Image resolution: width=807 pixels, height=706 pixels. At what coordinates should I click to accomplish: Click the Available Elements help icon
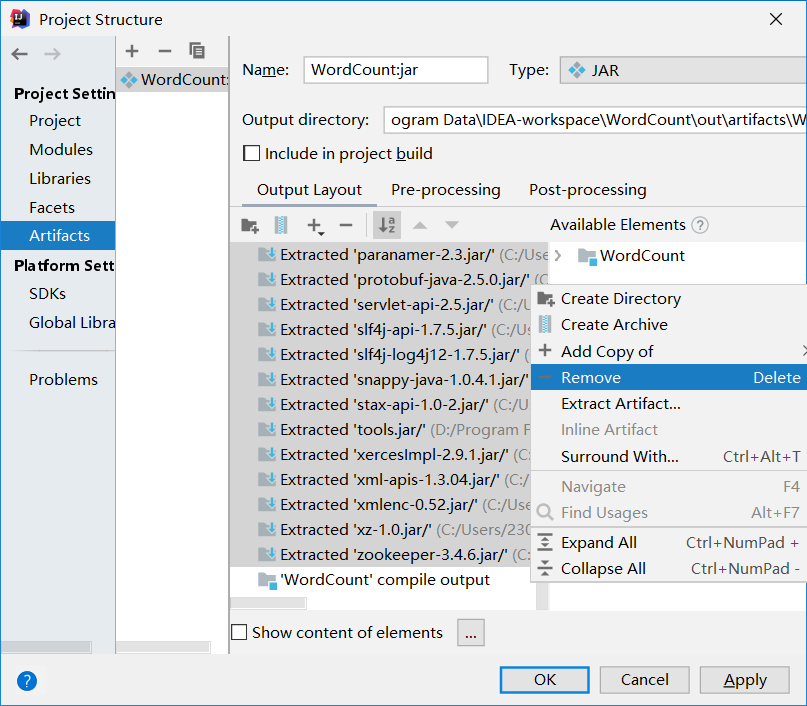(x=700, y=225)
